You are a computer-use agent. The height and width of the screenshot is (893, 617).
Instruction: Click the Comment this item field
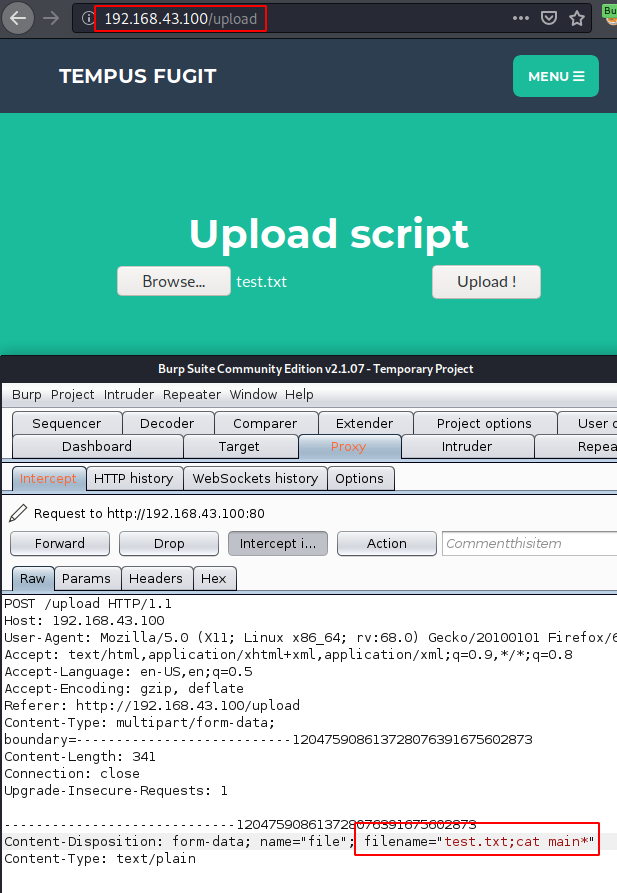click(x=530, y=543)
